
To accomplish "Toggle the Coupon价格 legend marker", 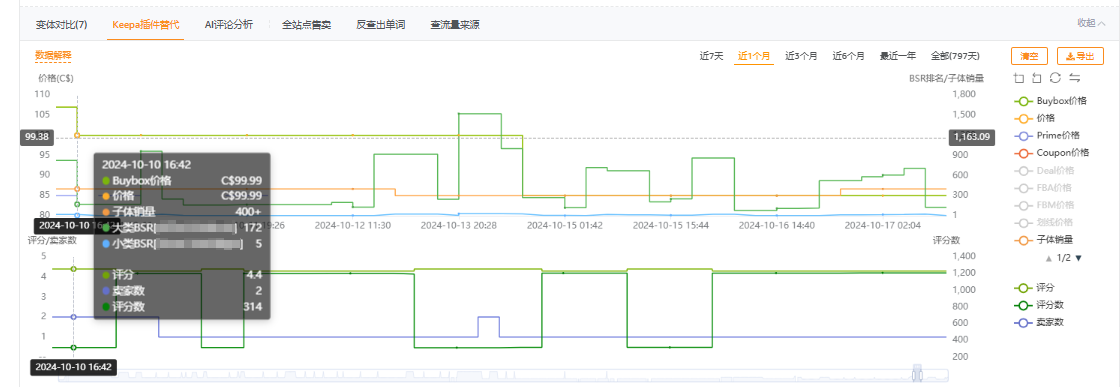I will point(1023,152).
